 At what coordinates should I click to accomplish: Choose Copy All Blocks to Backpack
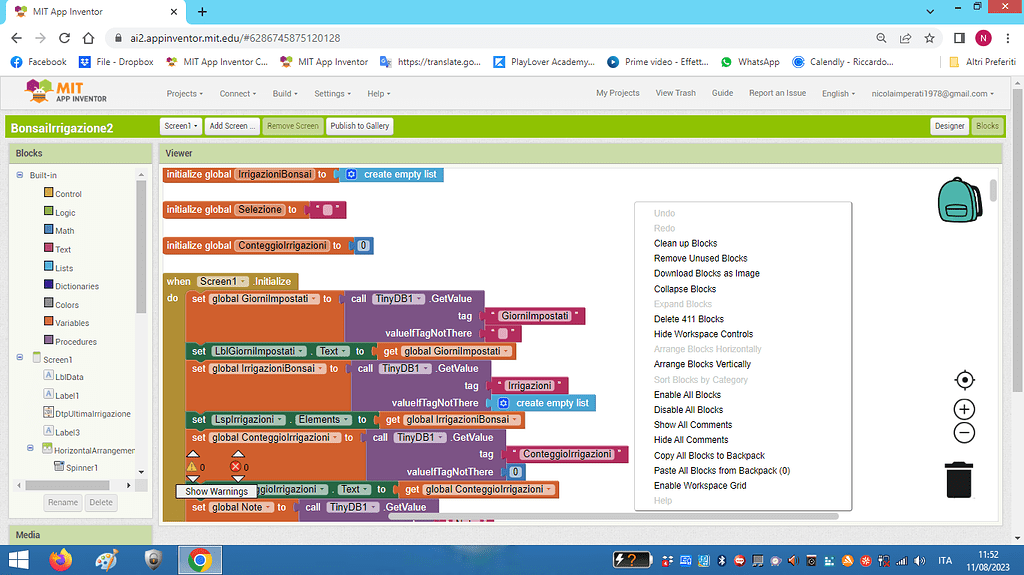point(709,455)
